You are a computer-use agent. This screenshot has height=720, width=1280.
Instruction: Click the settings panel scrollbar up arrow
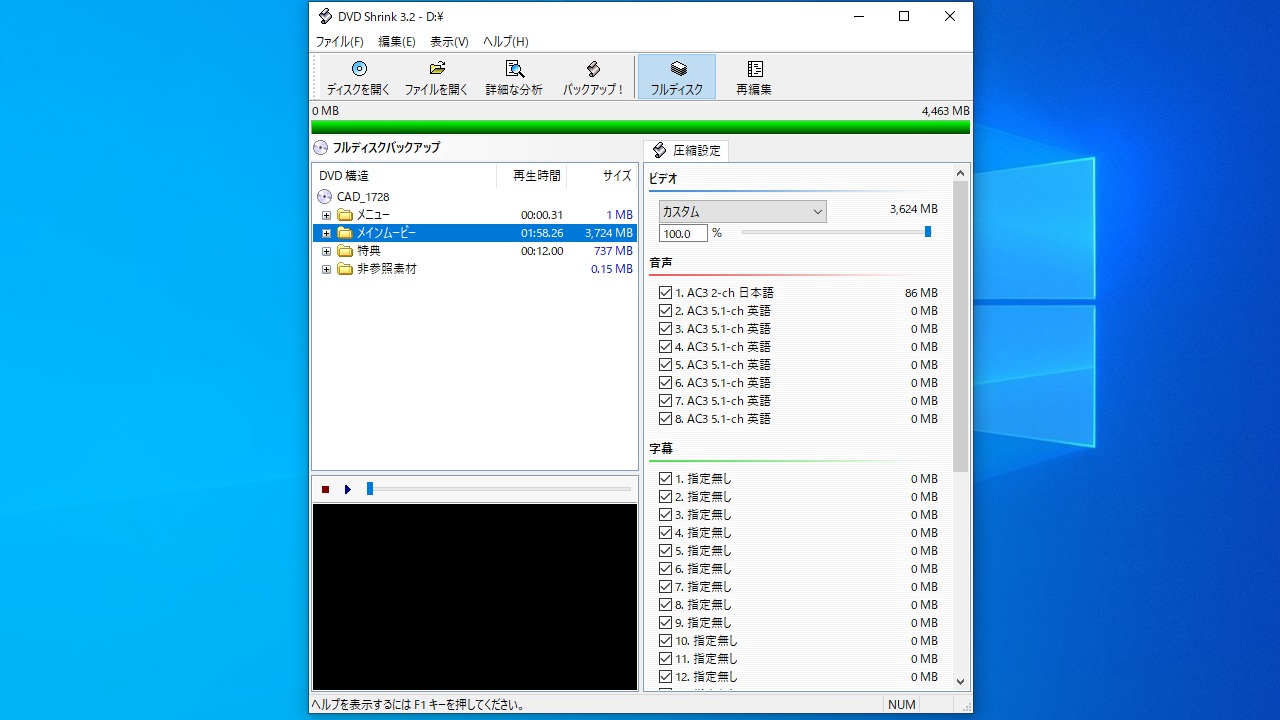[961, 173]
